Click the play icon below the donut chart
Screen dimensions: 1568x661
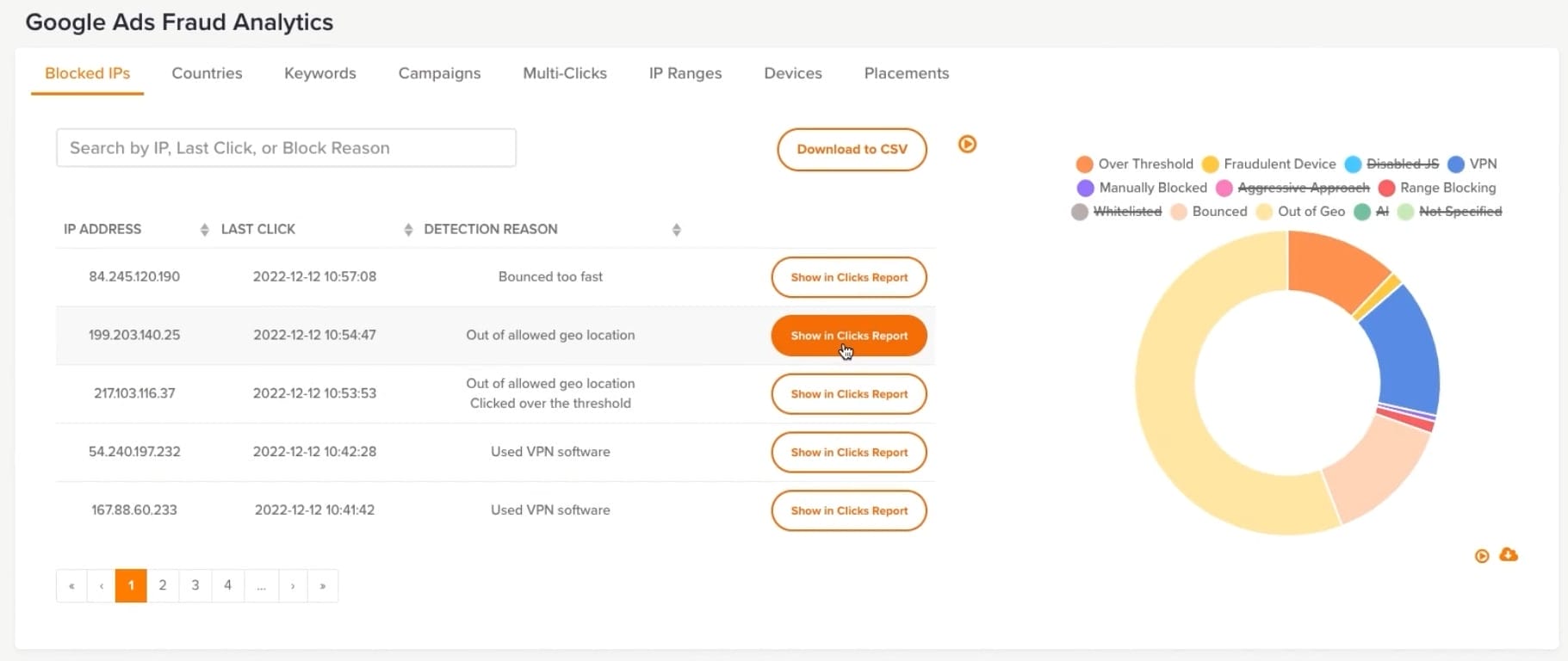pos(1482,556)
